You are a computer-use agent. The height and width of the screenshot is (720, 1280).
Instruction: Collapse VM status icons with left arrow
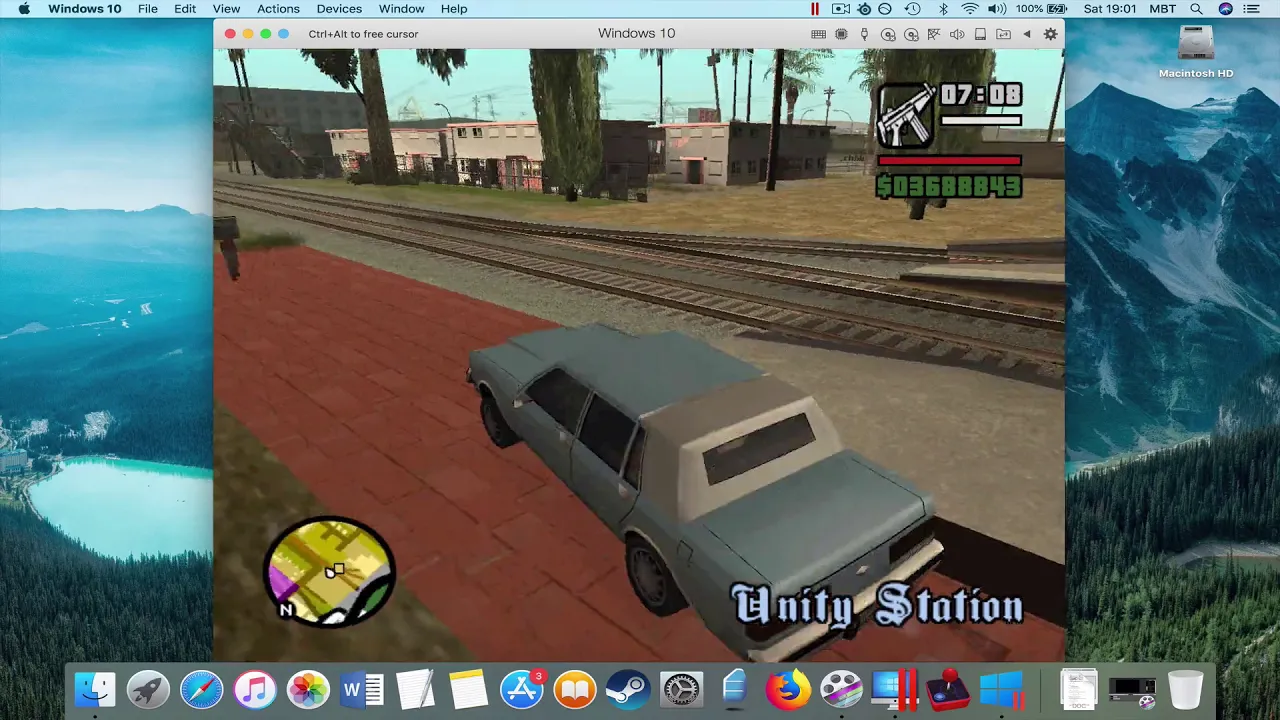click(x=1027, y=34)
